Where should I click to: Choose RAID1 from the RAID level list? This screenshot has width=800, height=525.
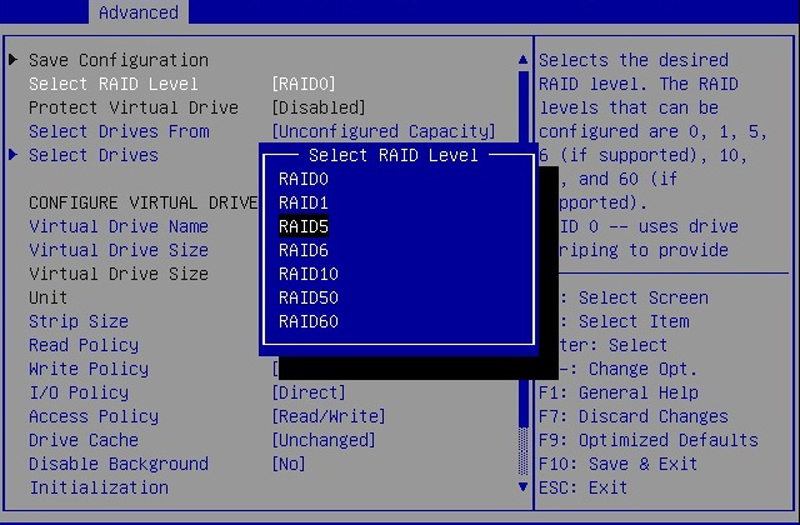304,203
